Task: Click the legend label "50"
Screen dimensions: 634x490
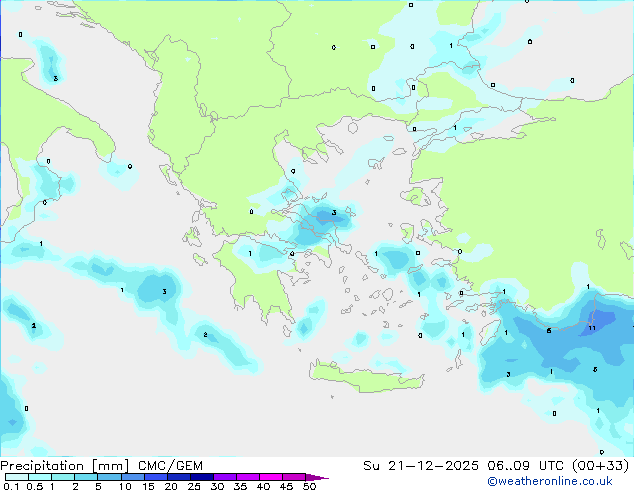Action: pos(309,486)
